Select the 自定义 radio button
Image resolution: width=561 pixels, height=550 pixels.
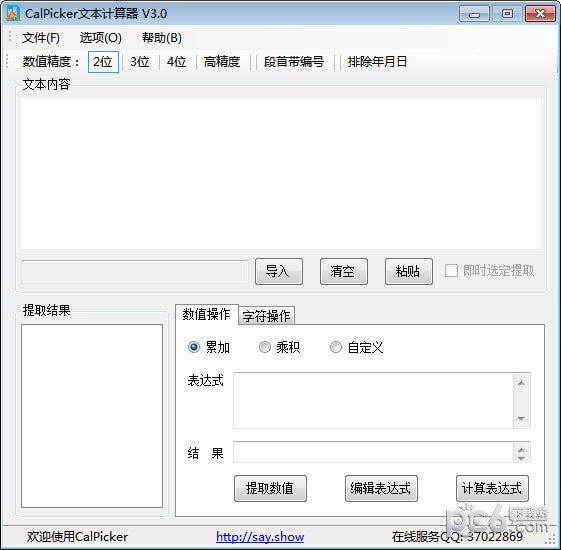tap(336, 347)
